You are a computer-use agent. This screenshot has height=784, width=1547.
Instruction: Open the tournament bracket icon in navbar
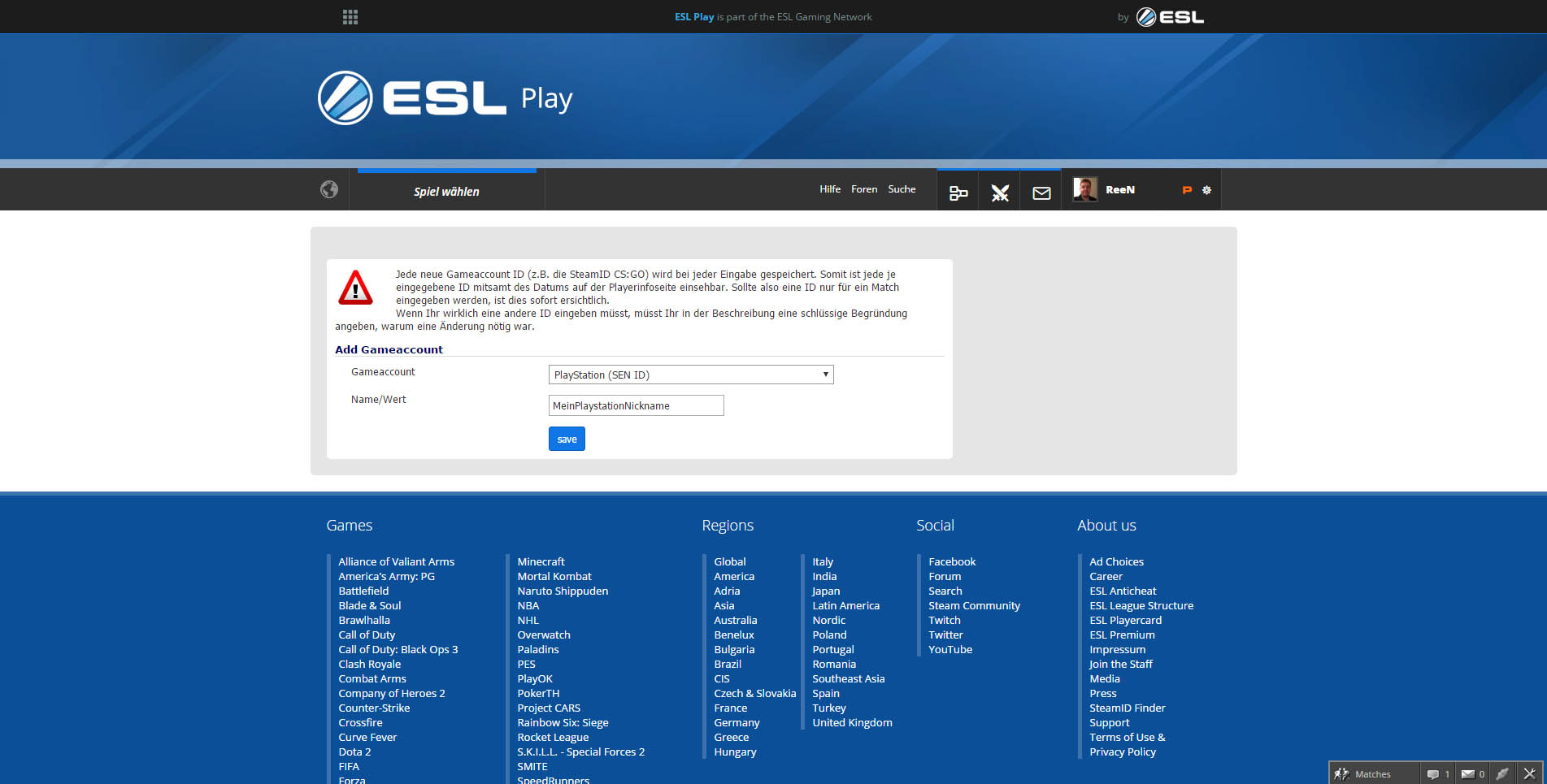[x=958, y=193]
